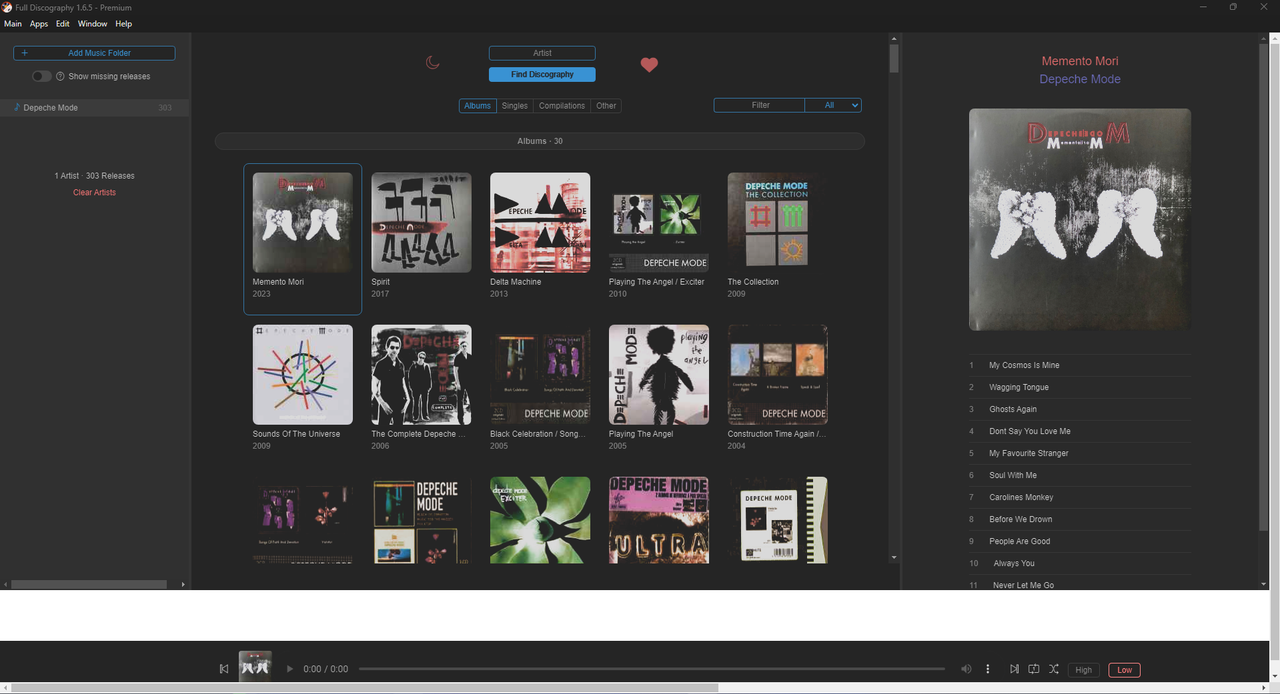Switch to the Albums tab
1280x694 pixels.
(x=478, y=106)
